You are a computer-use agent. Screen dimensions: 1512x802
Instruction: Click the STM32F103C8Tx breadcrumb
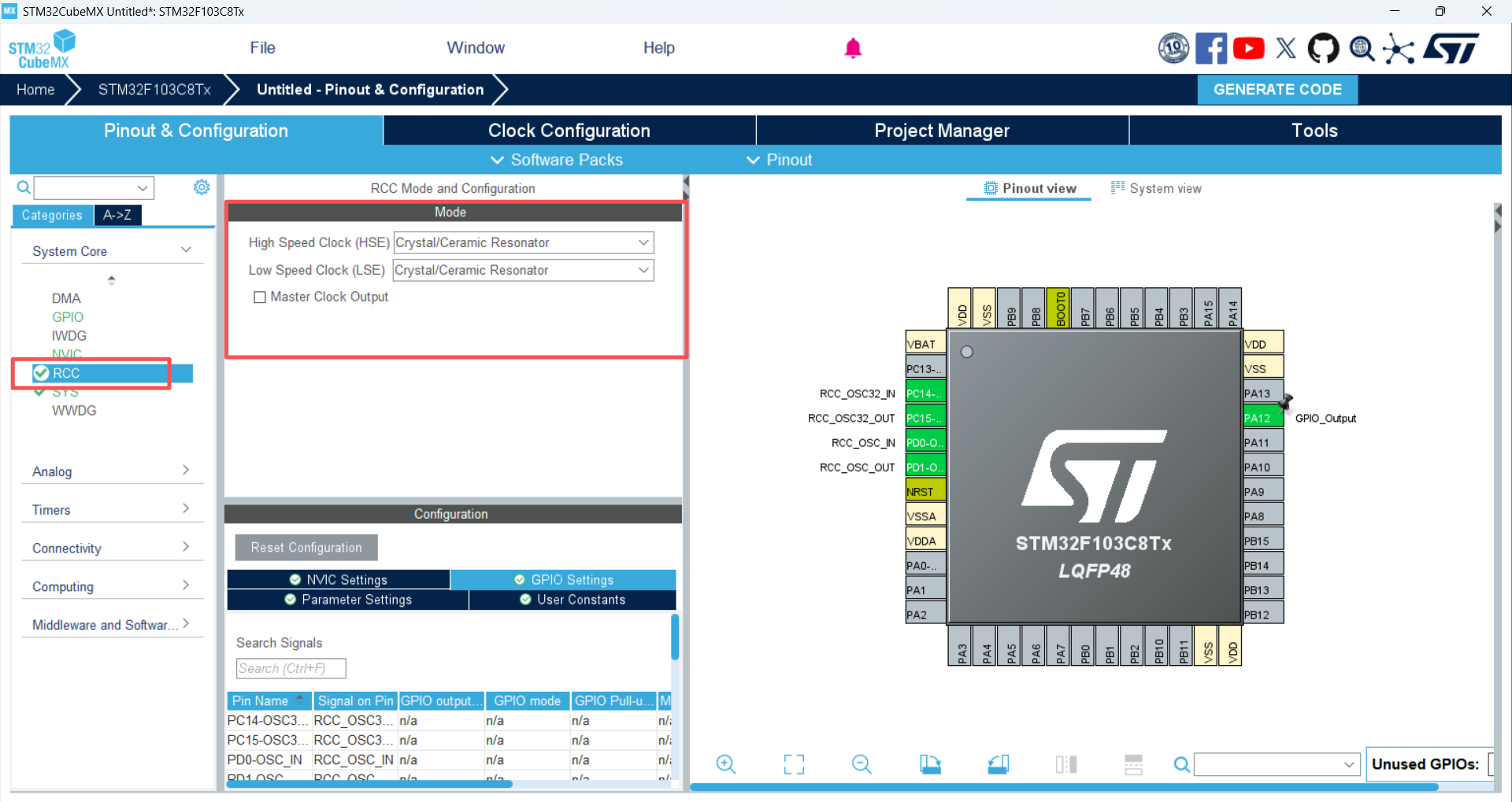154,90
